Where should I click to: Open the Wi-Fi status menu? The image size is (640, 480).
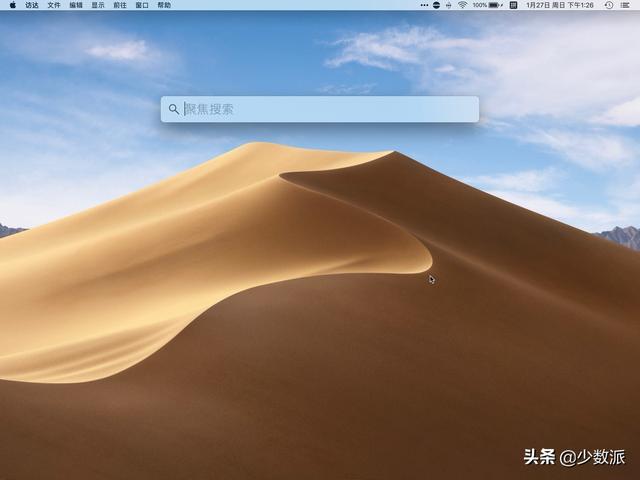(x=462, y=5)
